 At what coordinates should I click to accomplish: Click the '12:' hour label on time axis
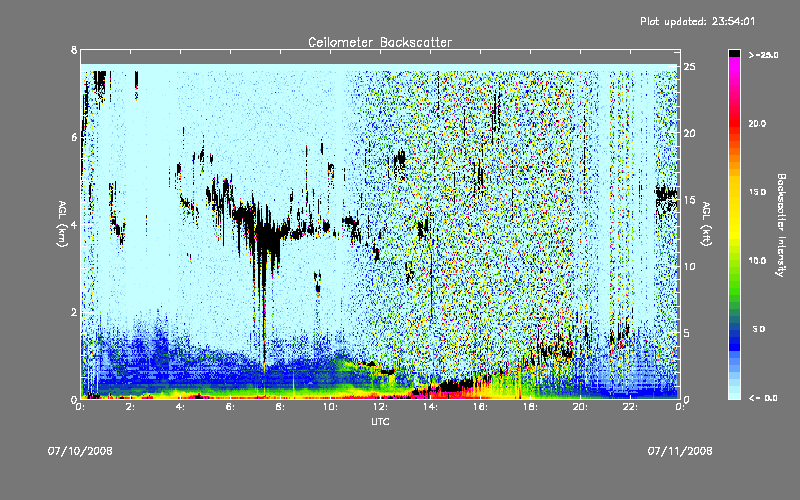(x=380, y=407)
